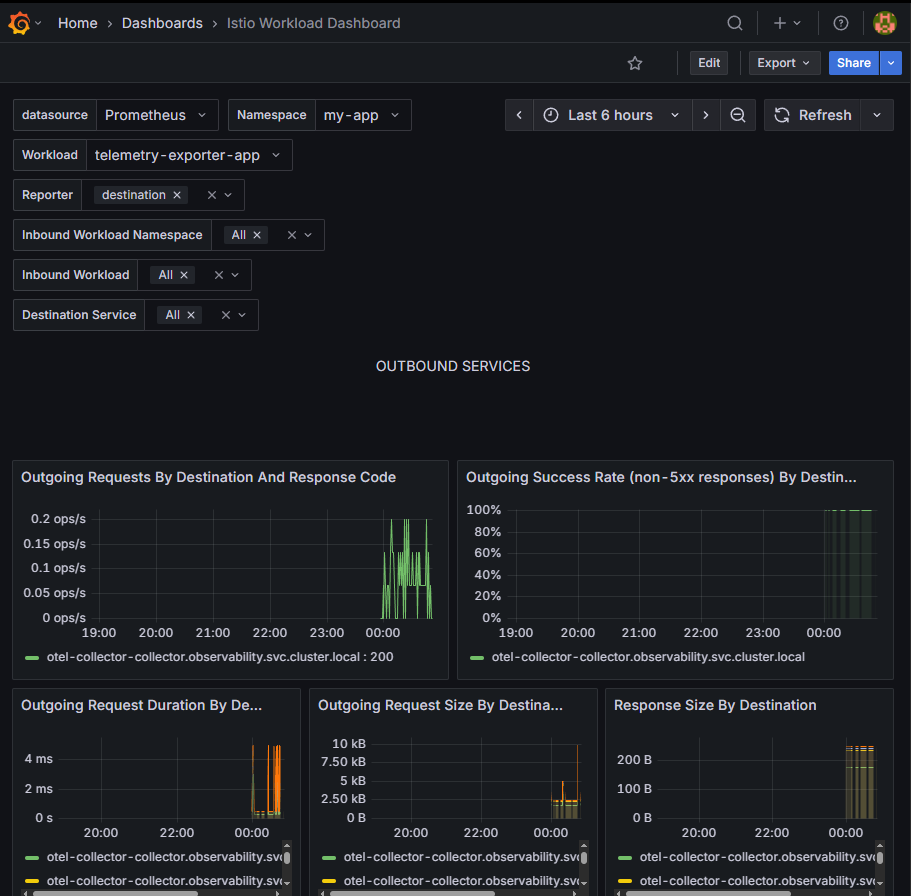
Task: Expand the Inbound Workload dropdown chevron
Action: pyautogui.click(x=235, y=275)
